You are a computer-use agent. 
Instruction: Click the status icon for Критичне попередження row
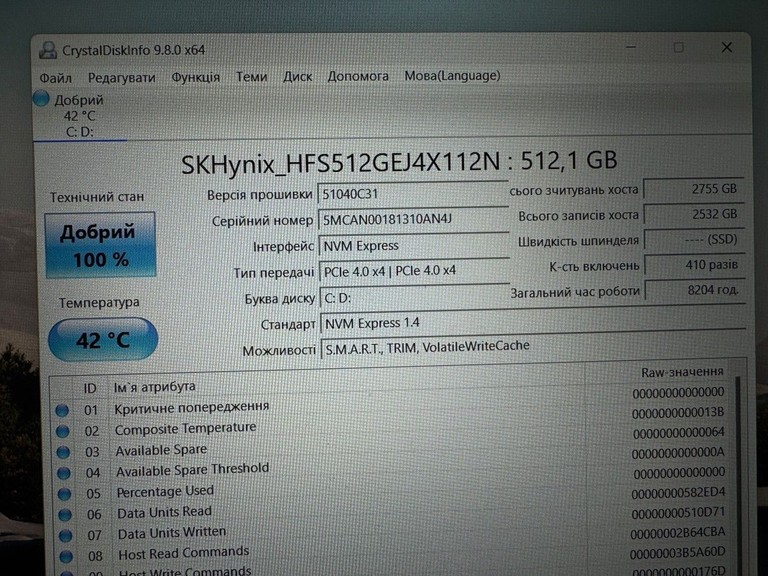tap(62, 410)
